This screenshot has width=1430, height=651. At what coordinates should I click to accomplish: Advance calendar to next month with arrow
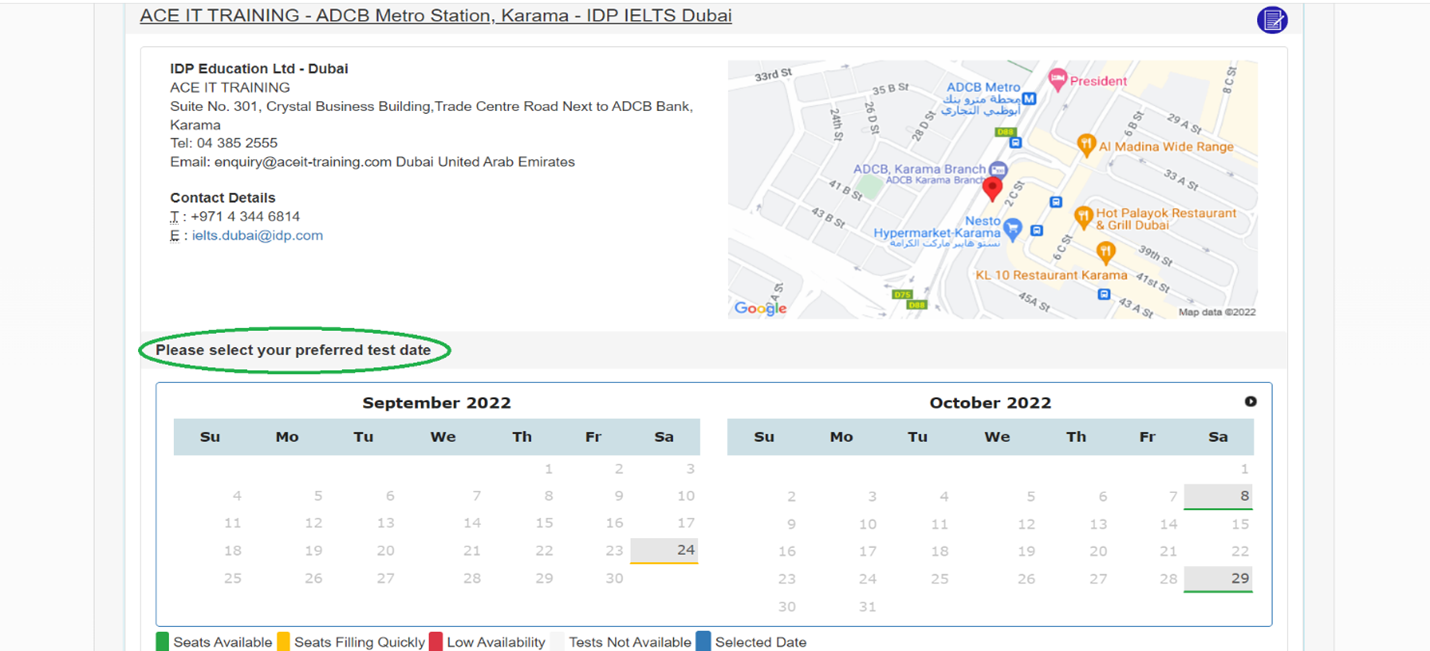[1250, 401]
